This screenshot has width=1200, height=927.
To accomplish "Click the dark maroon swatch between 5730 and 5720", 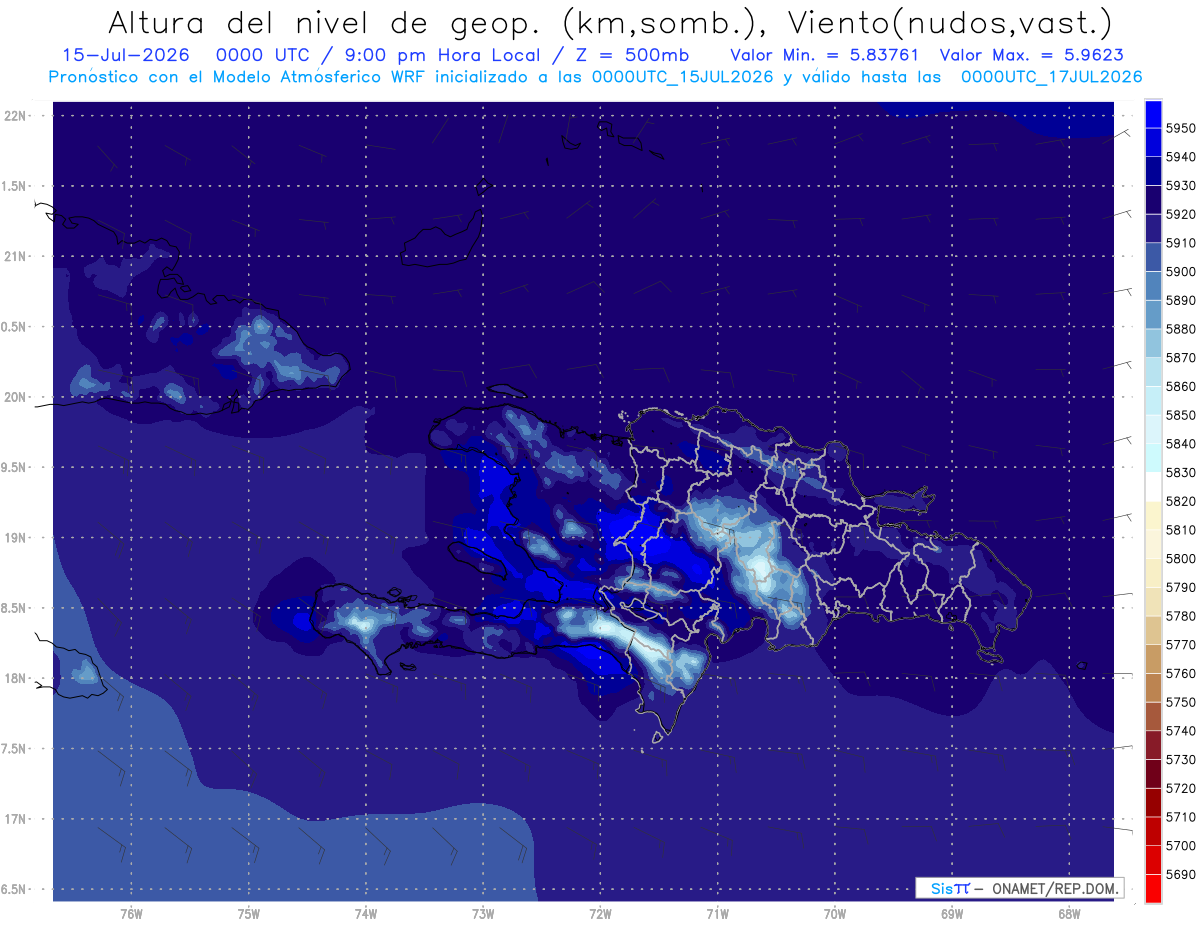I will tap(1153, 774).
